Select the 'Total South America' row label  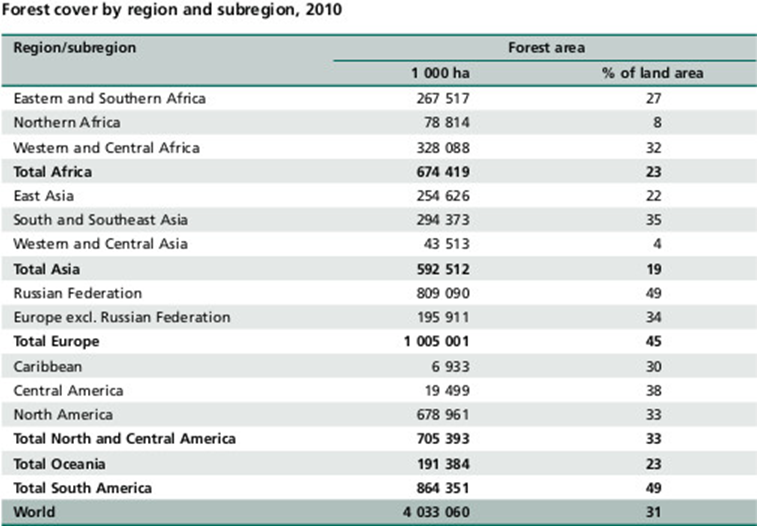pos(83,488)
